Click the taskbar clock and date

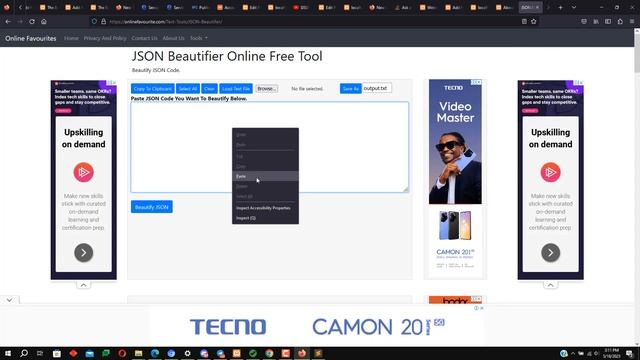pyautogui.click(x=611, y=353)
